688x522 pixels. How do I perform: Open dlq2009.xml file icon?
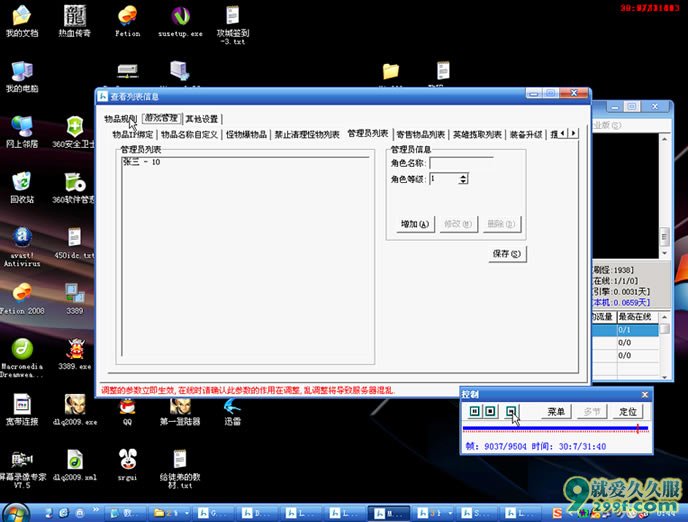[75, 466]
